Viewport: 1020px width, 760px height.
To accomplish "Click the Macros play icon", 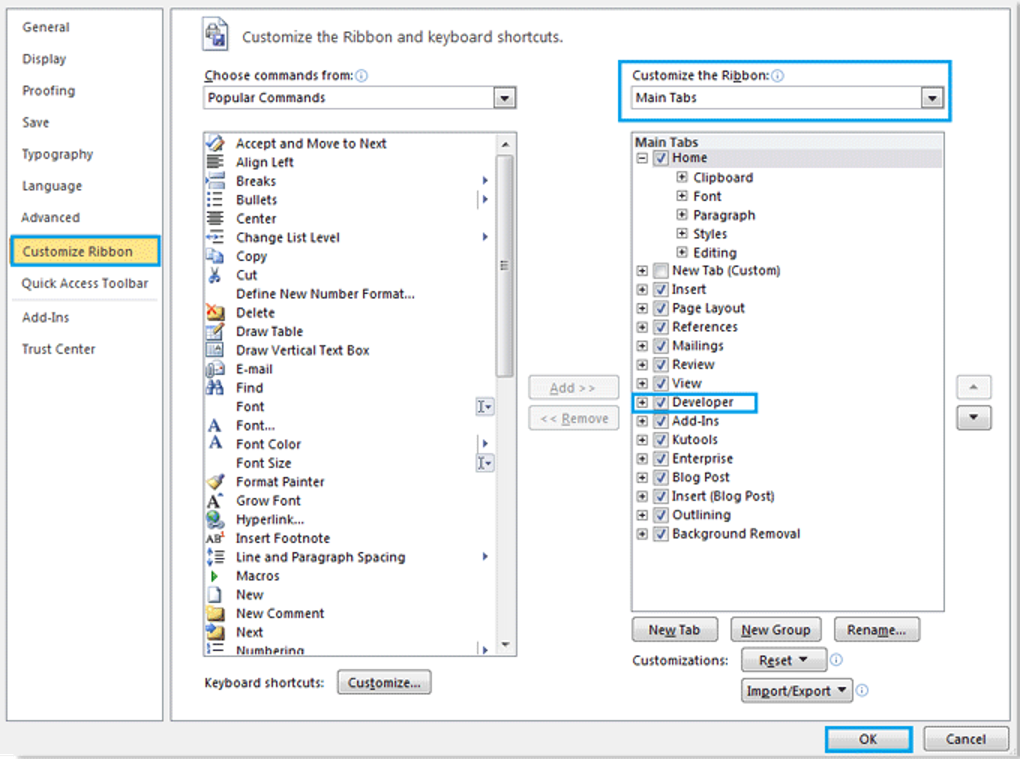I will click(214, 576).
